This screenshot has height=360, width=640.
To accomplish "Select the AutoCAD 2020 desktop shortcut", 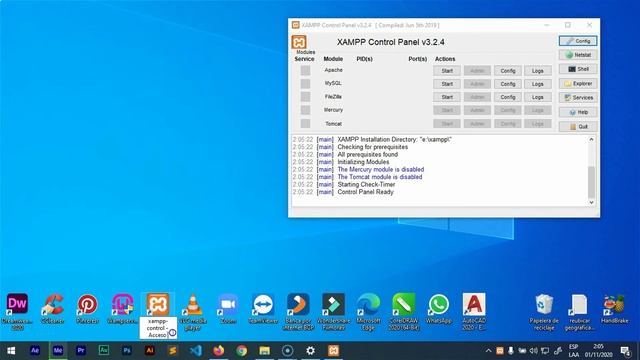I will (474, 311).
